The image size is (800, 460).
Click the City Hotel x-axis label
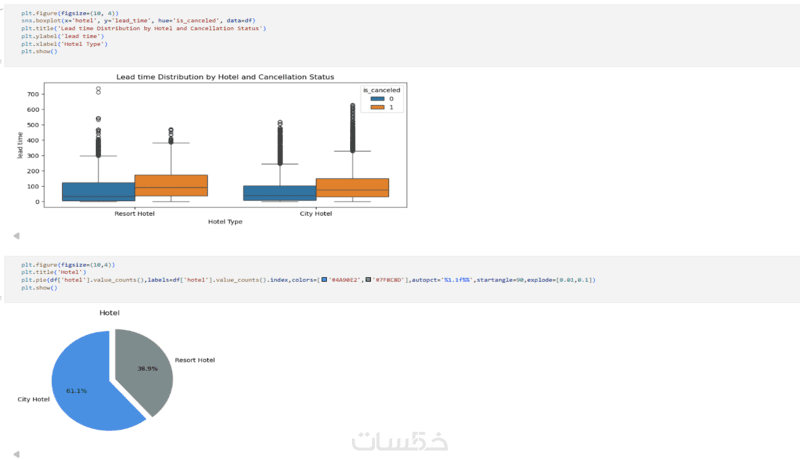coord(316,214)
